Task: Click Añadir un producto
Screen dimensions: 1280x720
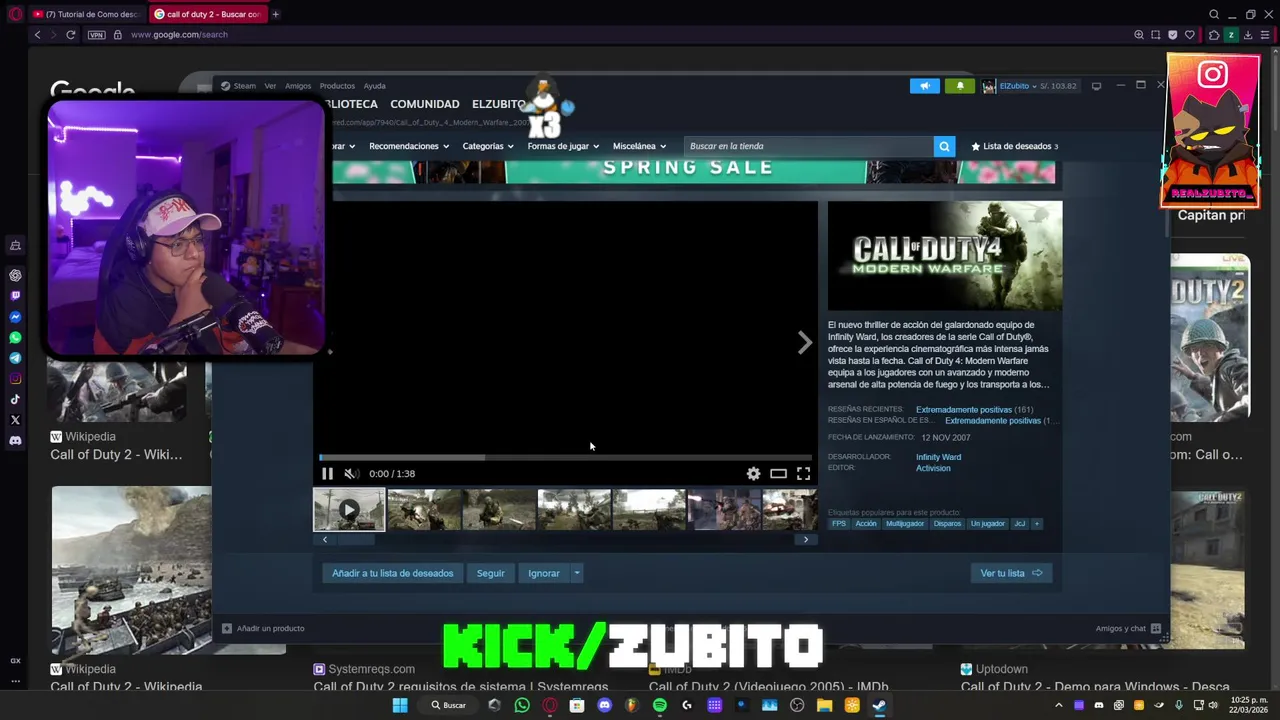Action: point(263,628)
